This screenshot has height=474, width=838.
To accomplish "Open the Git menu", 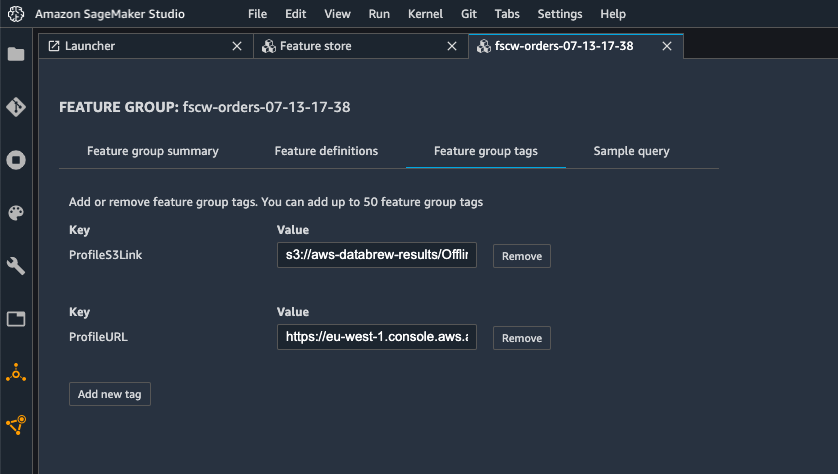I will [x=469, y=14].
